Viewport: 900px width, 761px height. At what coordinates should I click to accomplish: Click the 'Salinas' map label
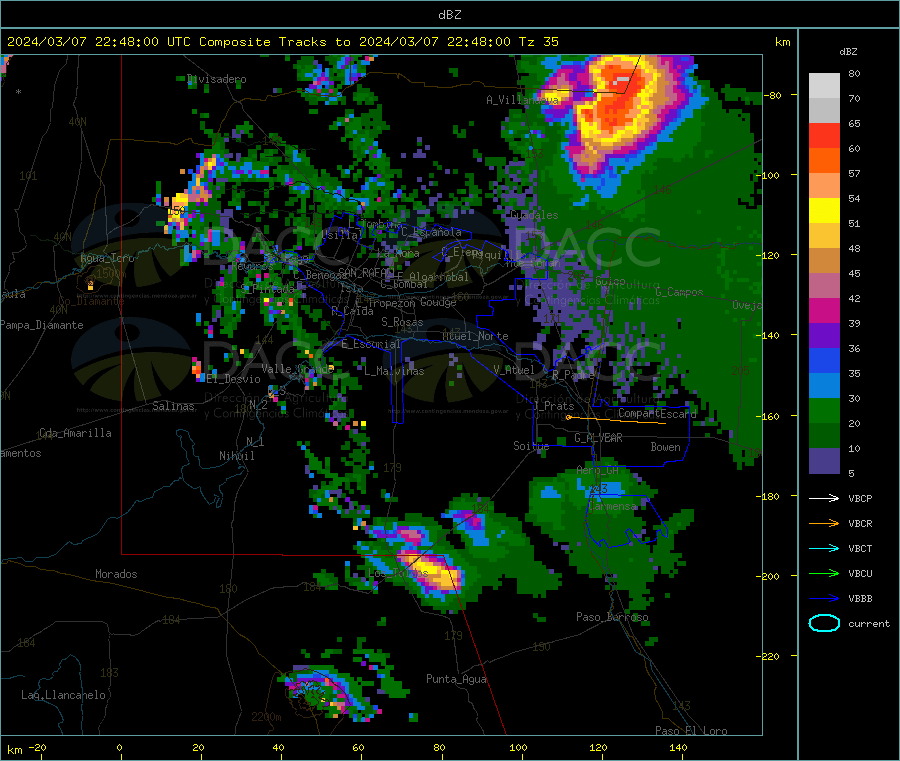pyautogui.click(x=173, y=406)
